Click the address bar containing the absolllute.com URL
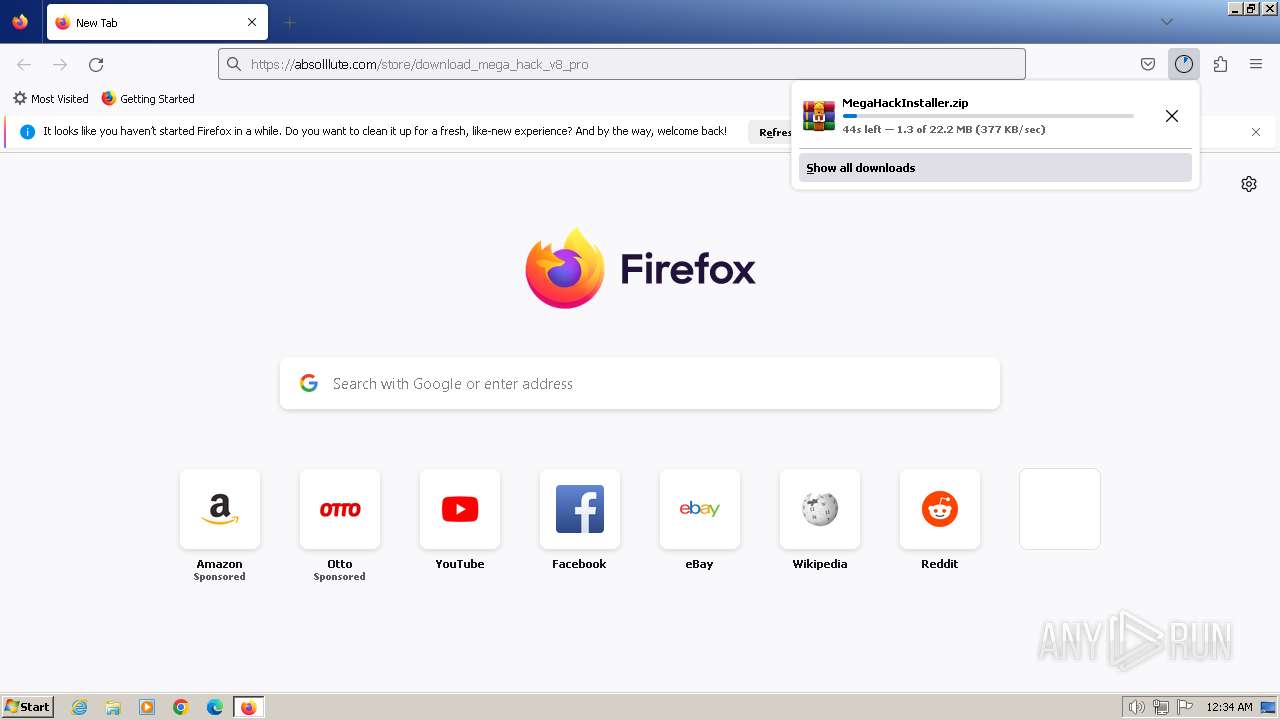Image resolution: width=1280 pixels, height=720 pixels. 622,64
